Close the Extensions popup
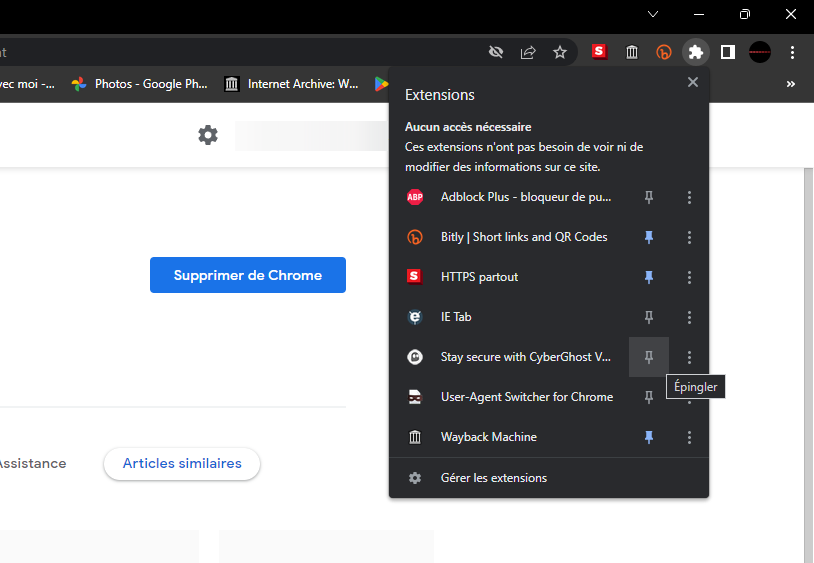Image resolution: width=814 pixels, height=563 pixels. [x=693, y=82]
